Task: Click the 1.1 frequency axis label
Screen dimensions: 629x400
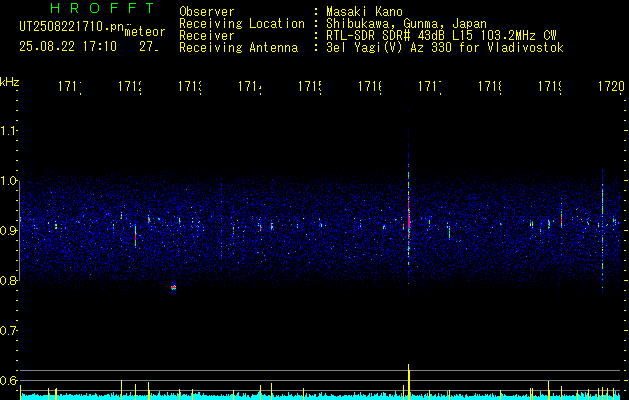Action: pyautogui.click(x=8, y=130)
